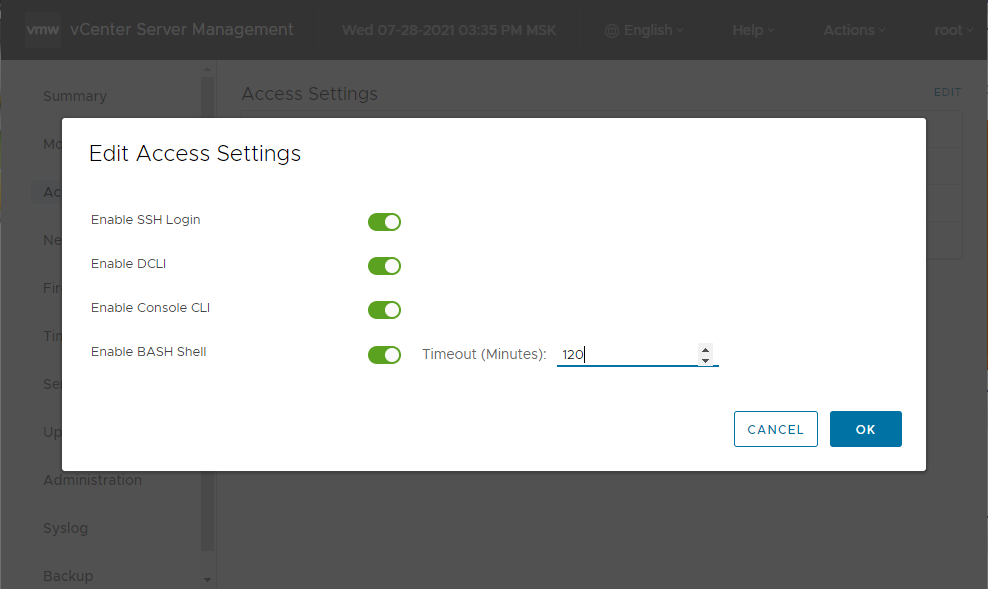Click the Timeout spinner down arrow
The width and height of the screenshot is (988, 589).
[x=707, y=359]
